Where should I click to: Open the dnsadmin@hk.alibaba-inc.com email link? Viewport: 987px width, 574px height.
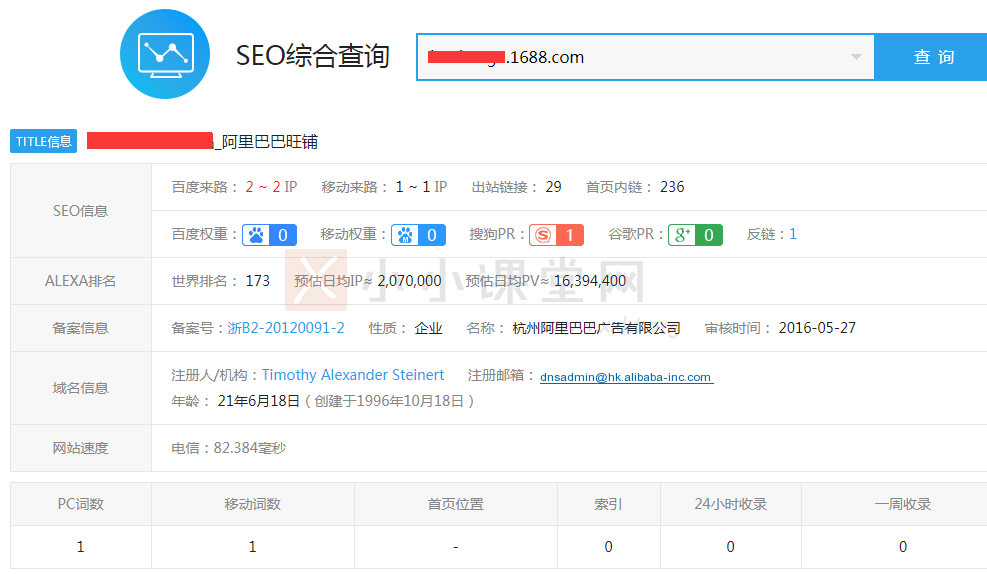point(626,377)
